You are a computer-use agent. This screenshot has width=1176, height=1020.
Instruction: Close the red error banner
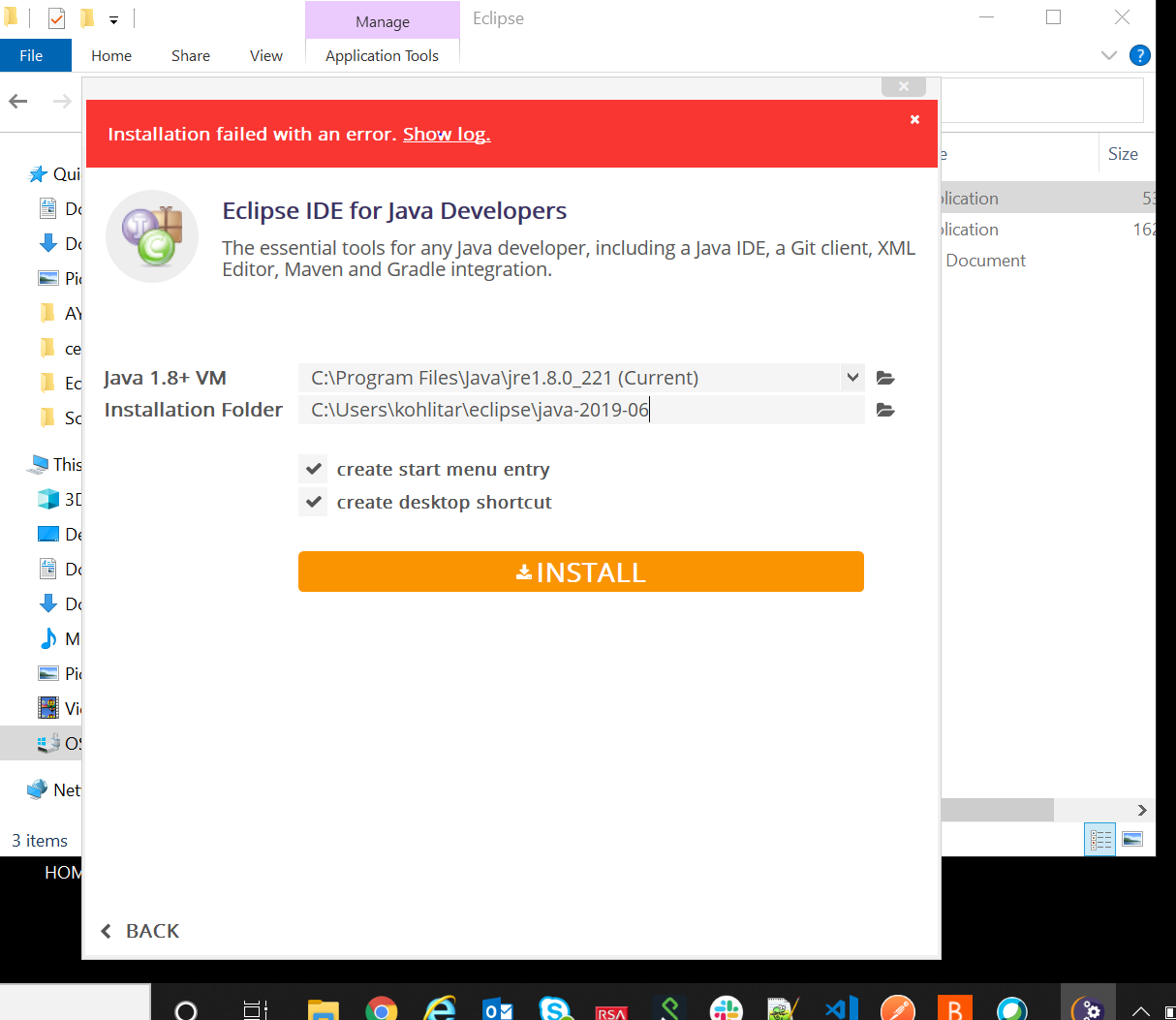[x=914, y=119]
